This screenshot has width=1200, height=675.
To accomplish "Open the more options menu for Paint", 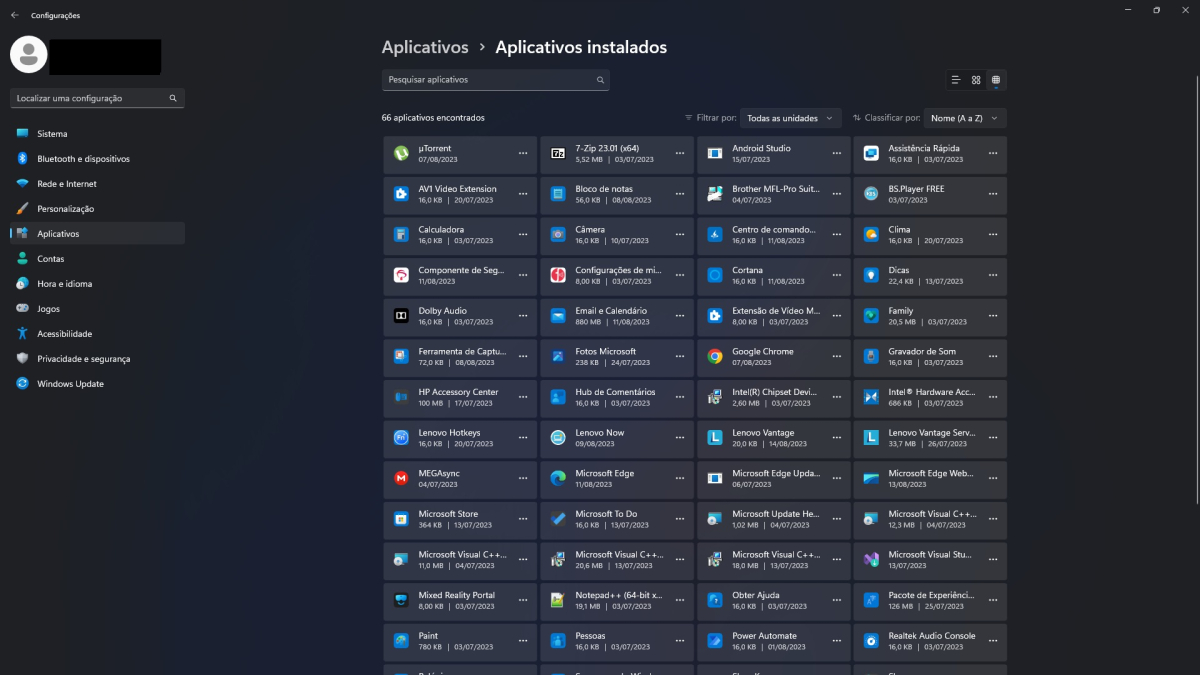I will coord(523,641).
